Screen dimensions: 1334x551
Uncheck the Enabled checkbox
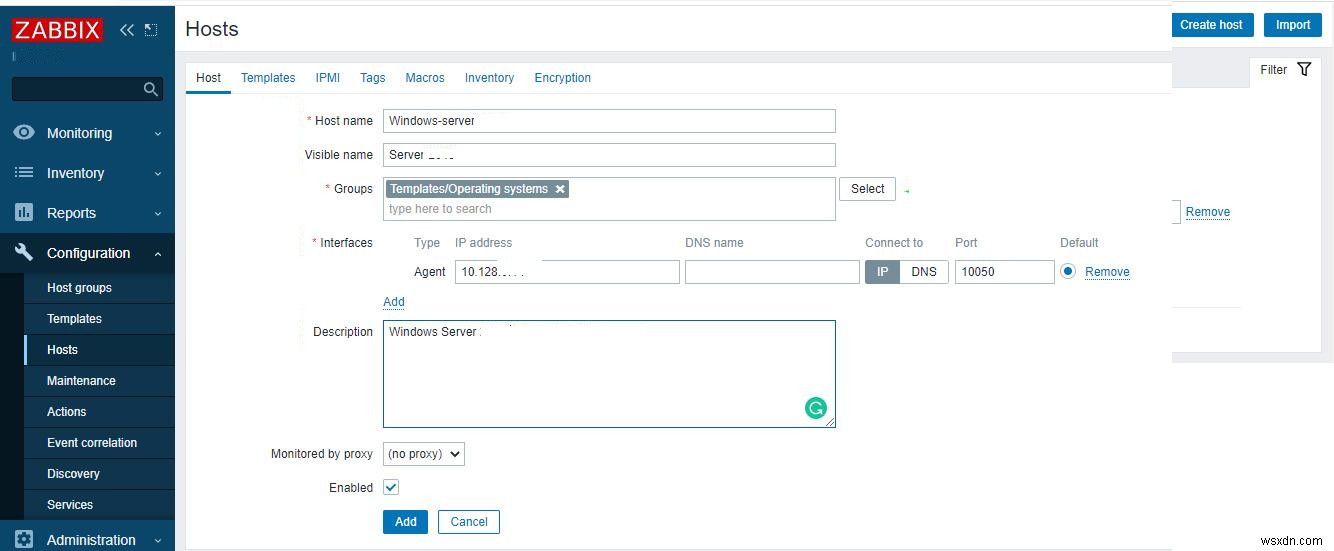391,487
